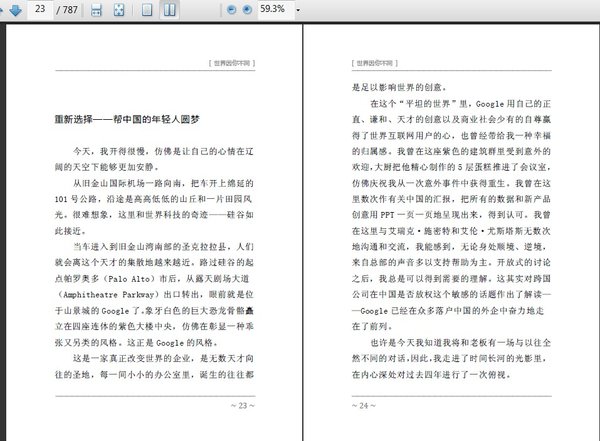
Task: Click page number 23 footer
Action: coord(243,405)
